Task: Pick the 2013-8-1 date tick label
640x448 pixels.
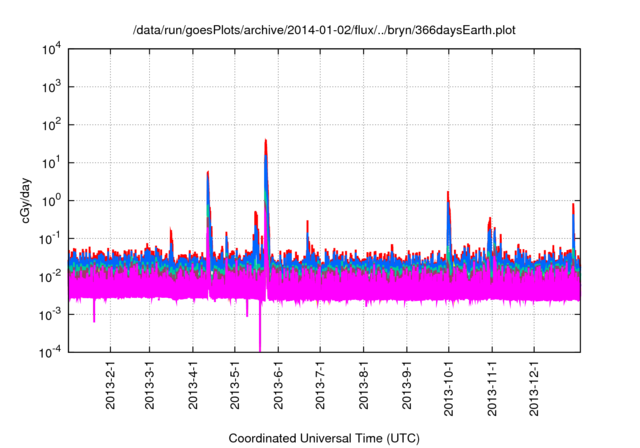Action: (364, 385)
